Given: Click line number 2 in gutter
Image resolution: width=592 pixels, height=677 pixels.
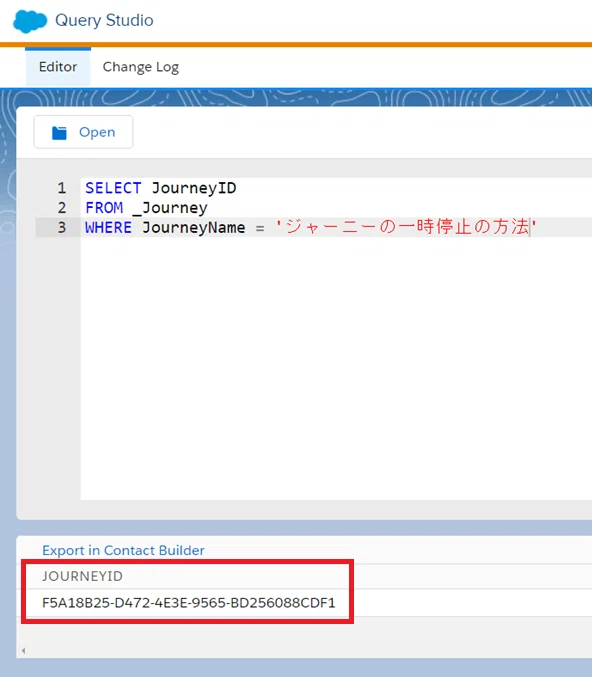Looking at the screenshot, I should [62, 208].
